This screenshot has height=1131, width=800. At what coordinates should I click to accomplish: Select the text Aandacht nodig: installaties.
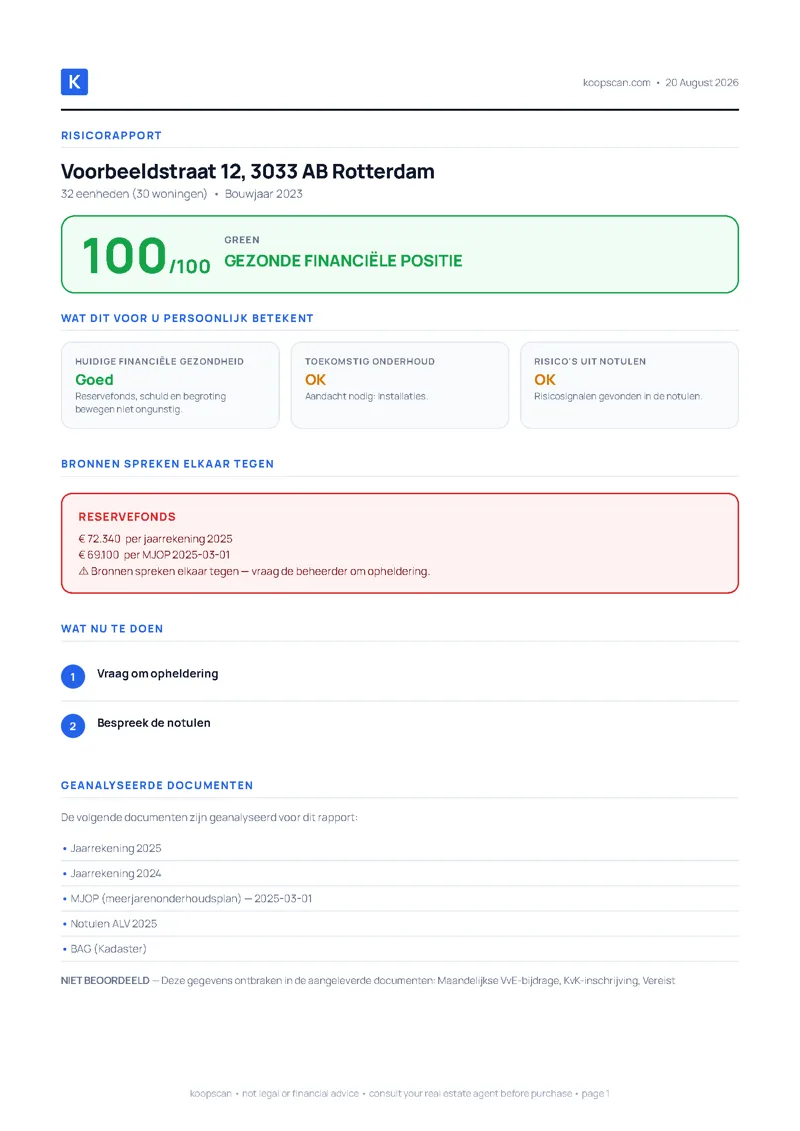[366, 397]
